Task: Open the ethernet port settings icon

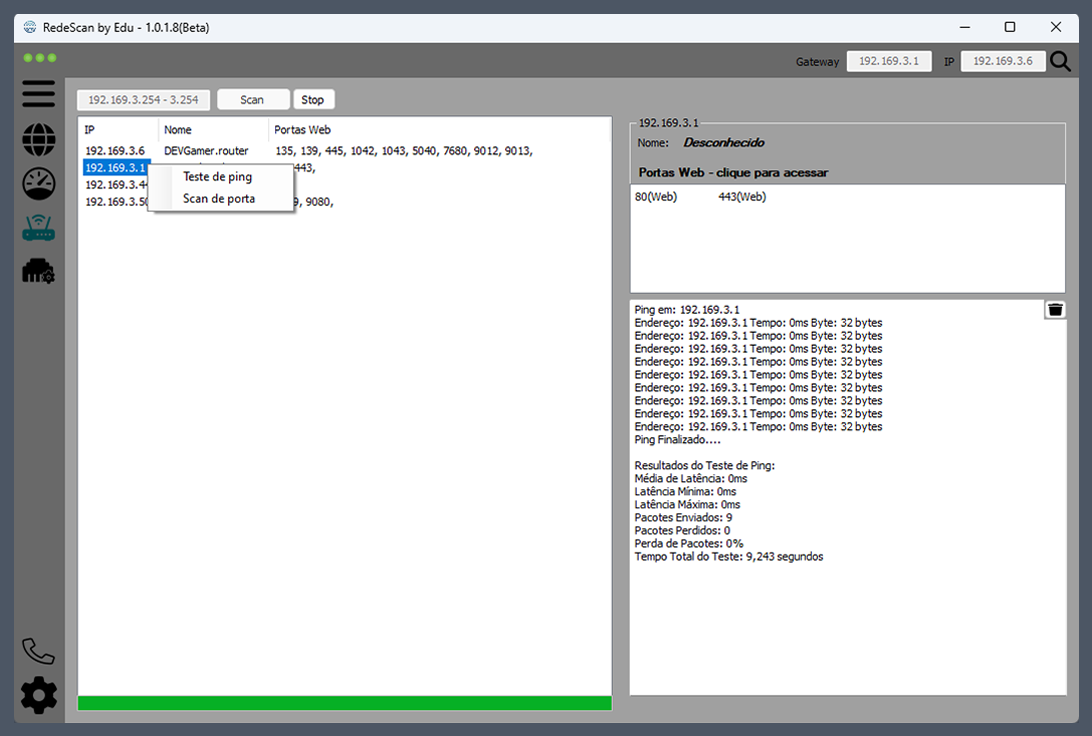Action: pyautogui.click(x=39, y=270)
